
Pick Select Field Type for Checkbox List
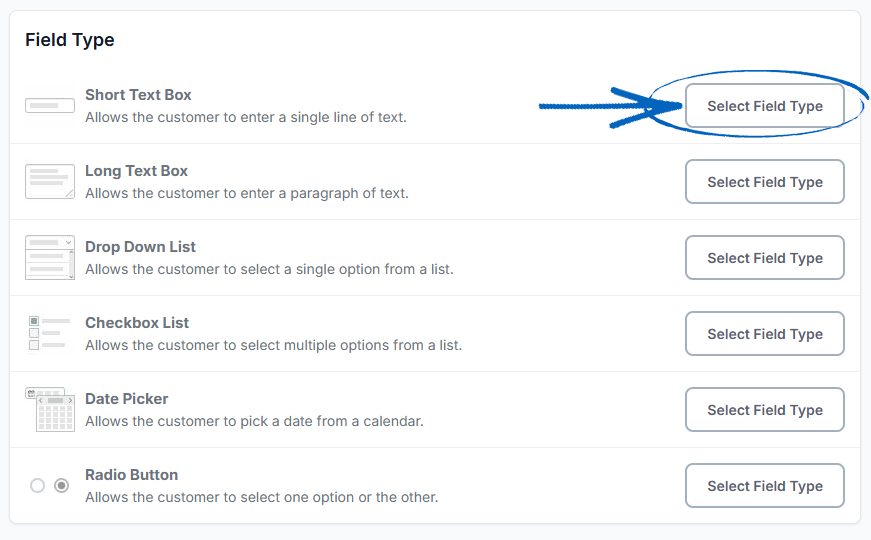click(x=765, y=334)
